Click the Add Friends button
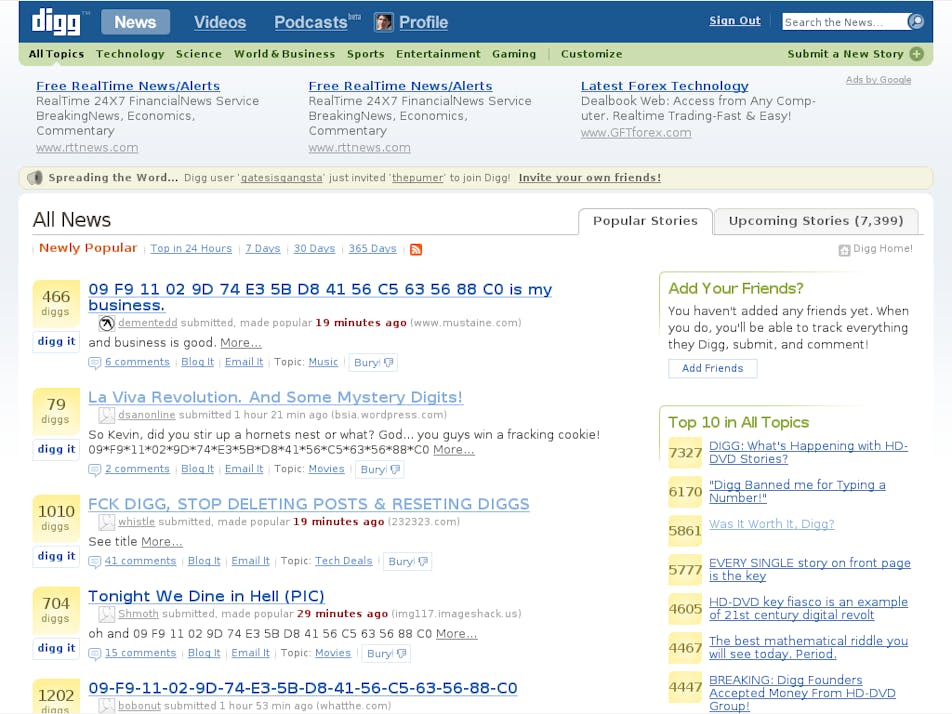The height and width of the screenshot is (714, 952). [x=712, y=368]
